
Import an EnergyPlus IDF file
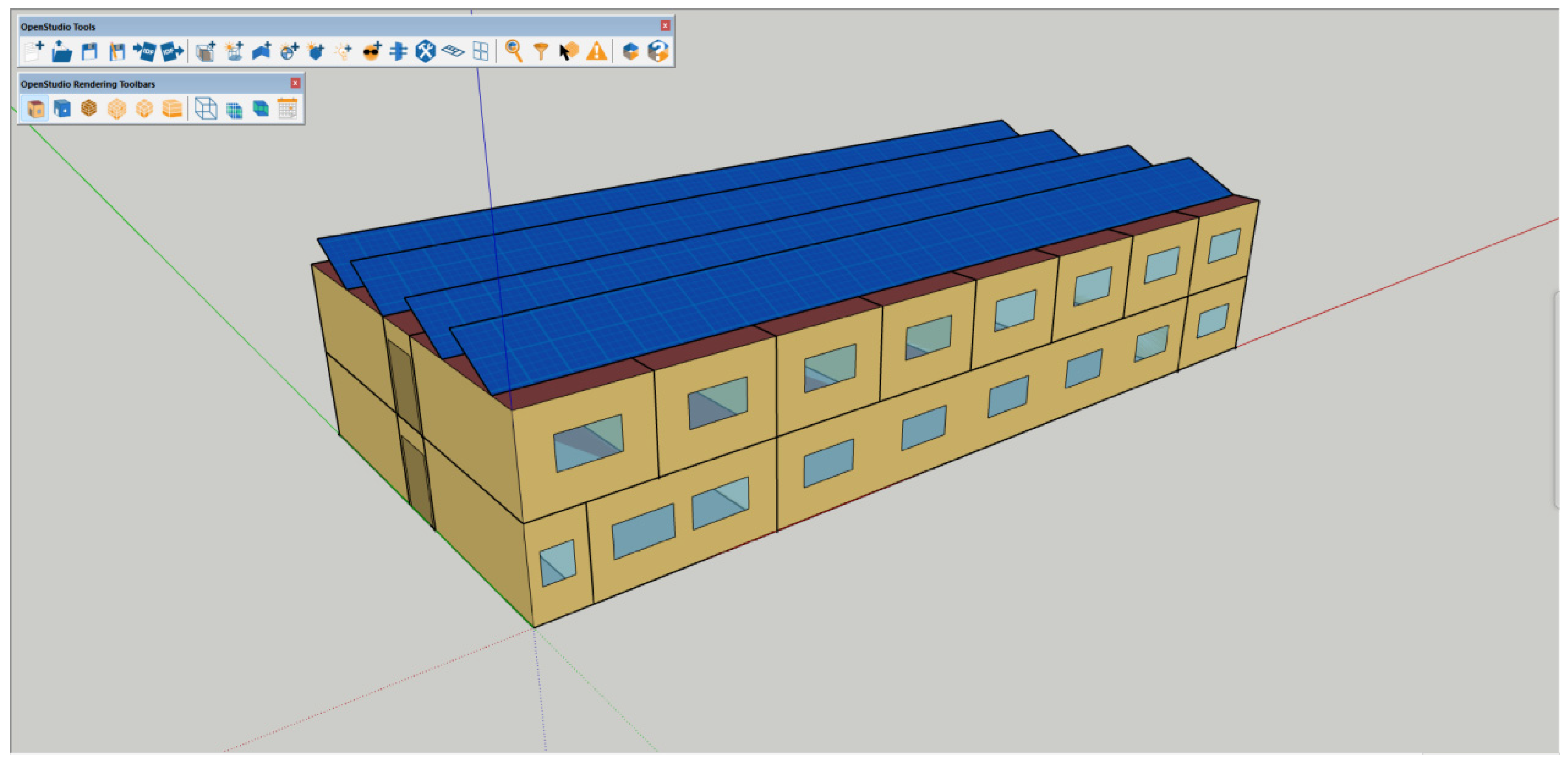pos(145,51)
